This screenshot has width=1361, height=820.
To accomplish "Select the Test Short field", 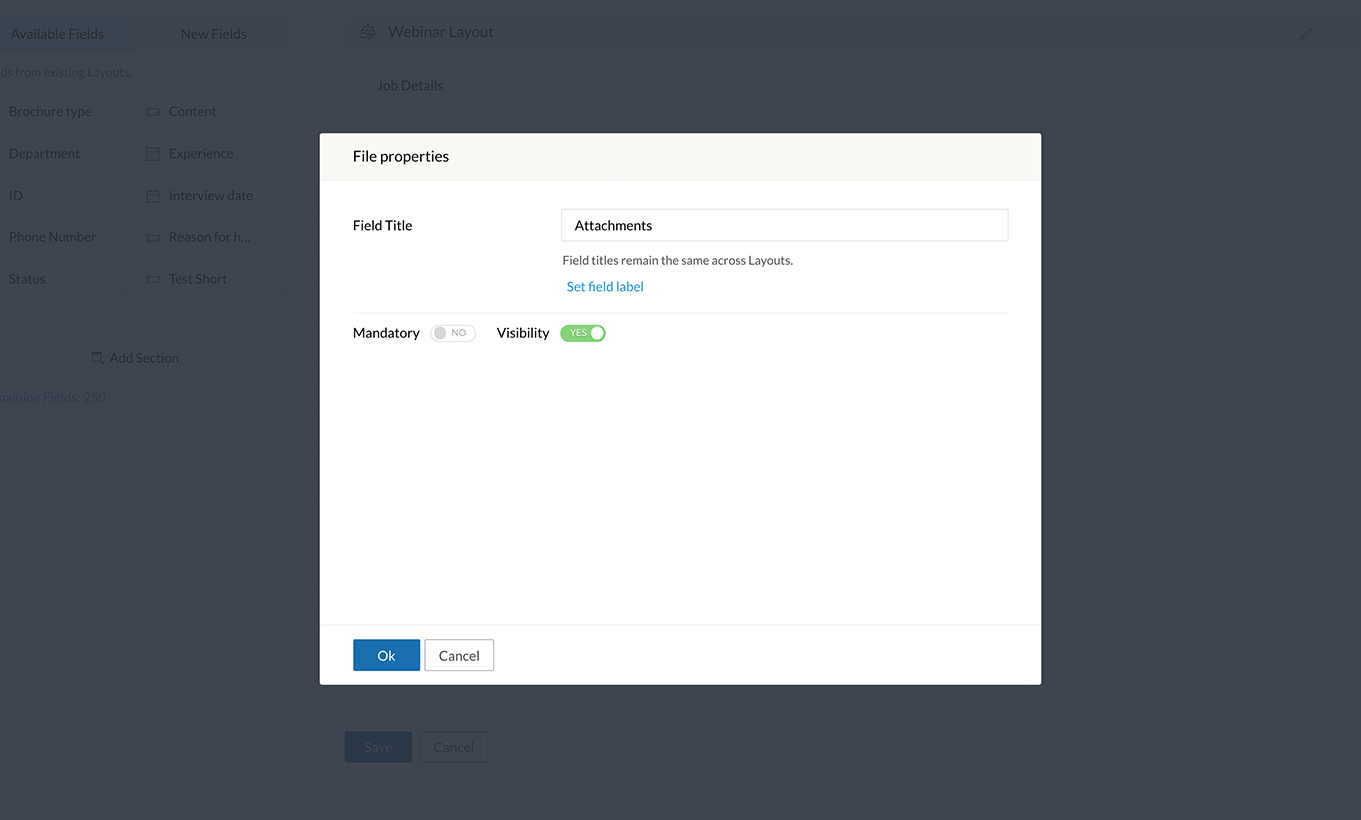I will 212,279.
